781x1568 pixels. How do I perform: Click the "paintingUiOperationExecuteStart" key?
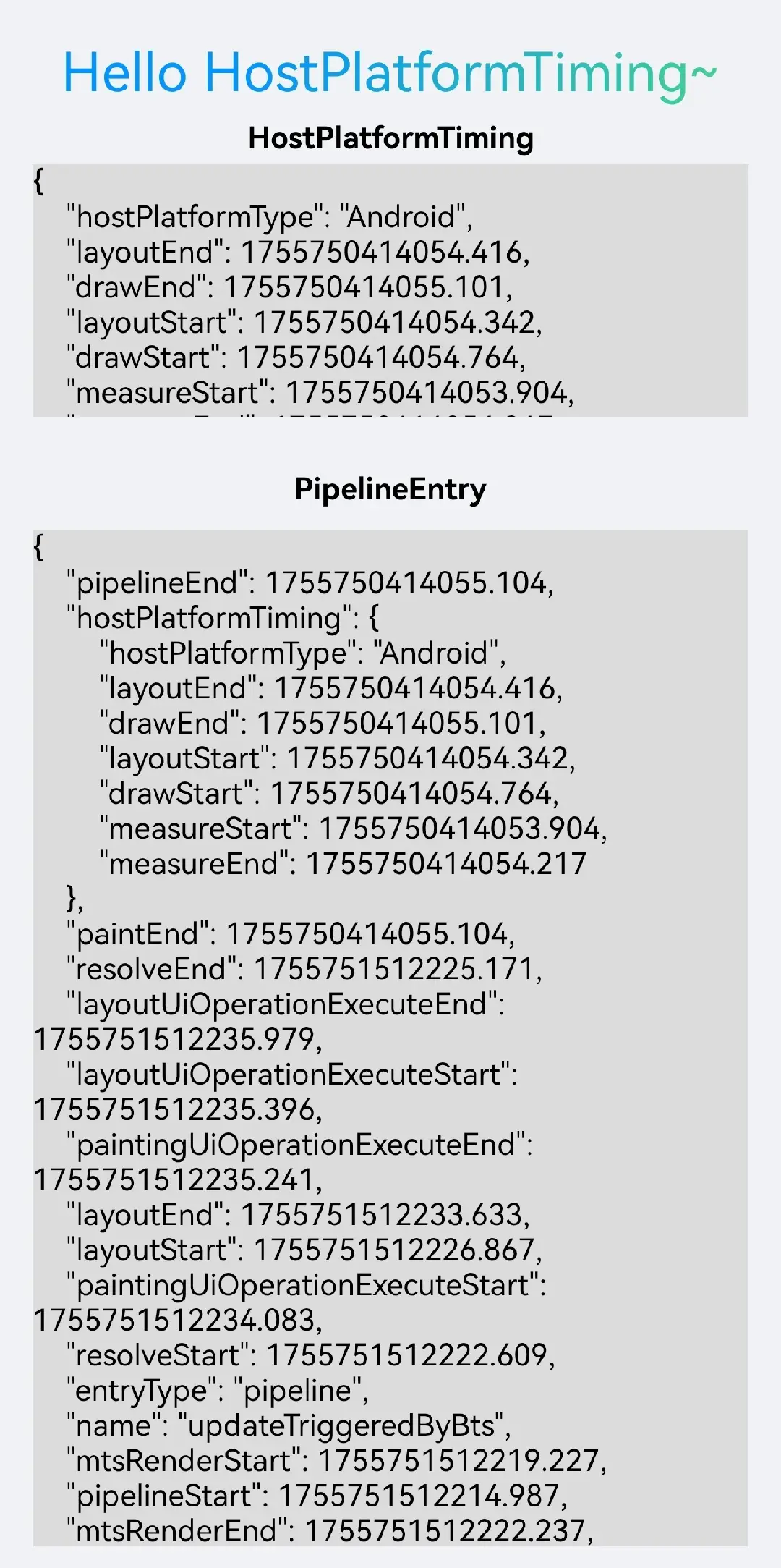(306, 1286)
